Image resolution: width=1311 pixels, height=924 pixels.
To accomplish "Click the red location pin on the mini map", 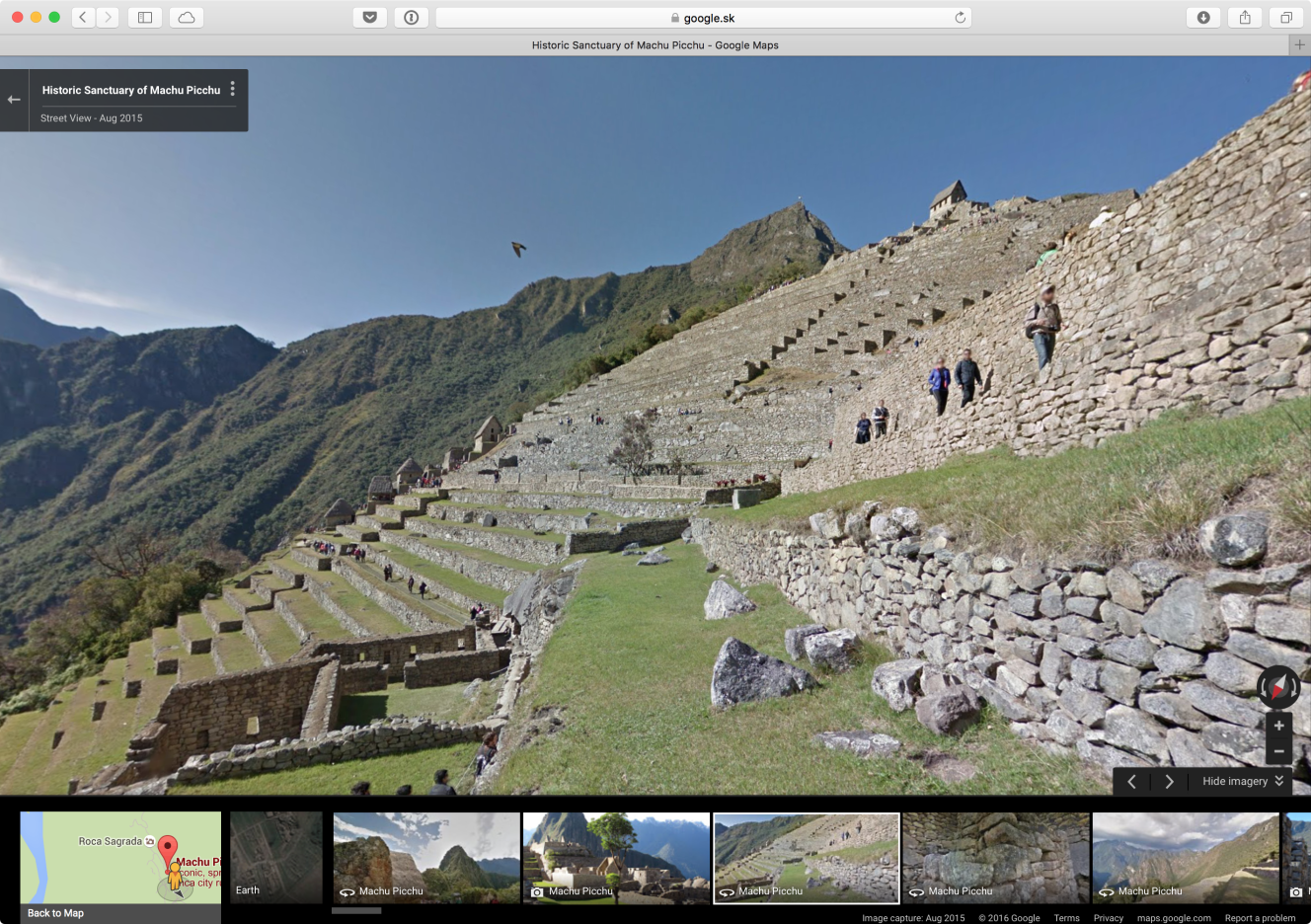I will [168, 850].
